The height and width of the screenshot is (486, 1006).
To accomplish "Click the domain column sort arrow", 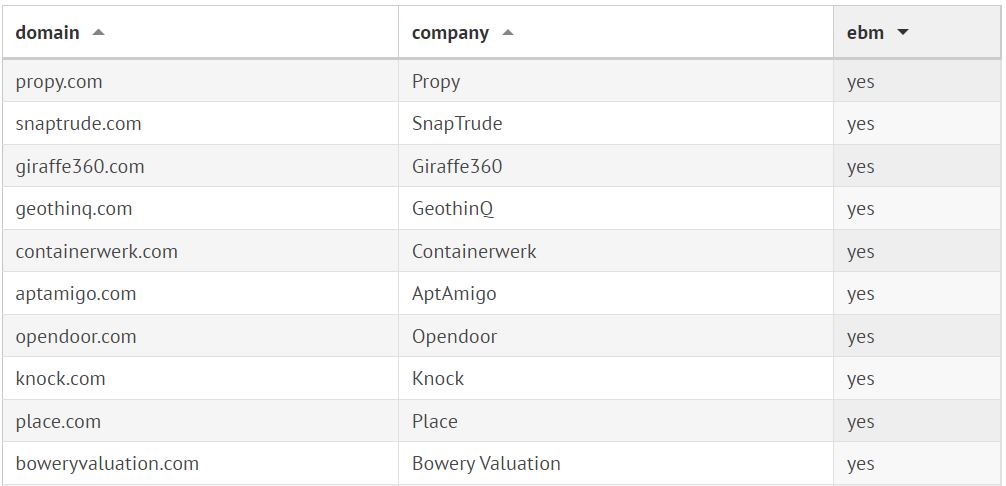I will pos(98,32).
